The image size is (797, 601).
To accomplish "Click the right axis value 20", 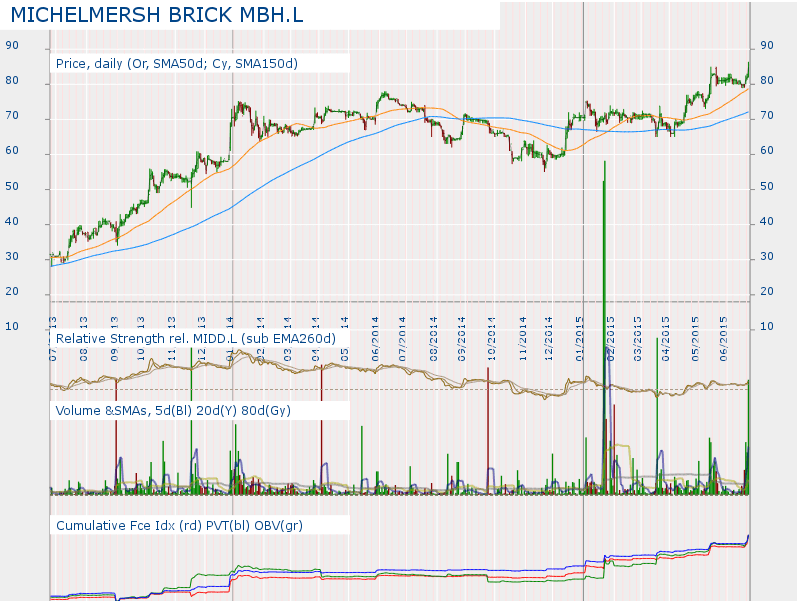I will (x=767, y=291).
